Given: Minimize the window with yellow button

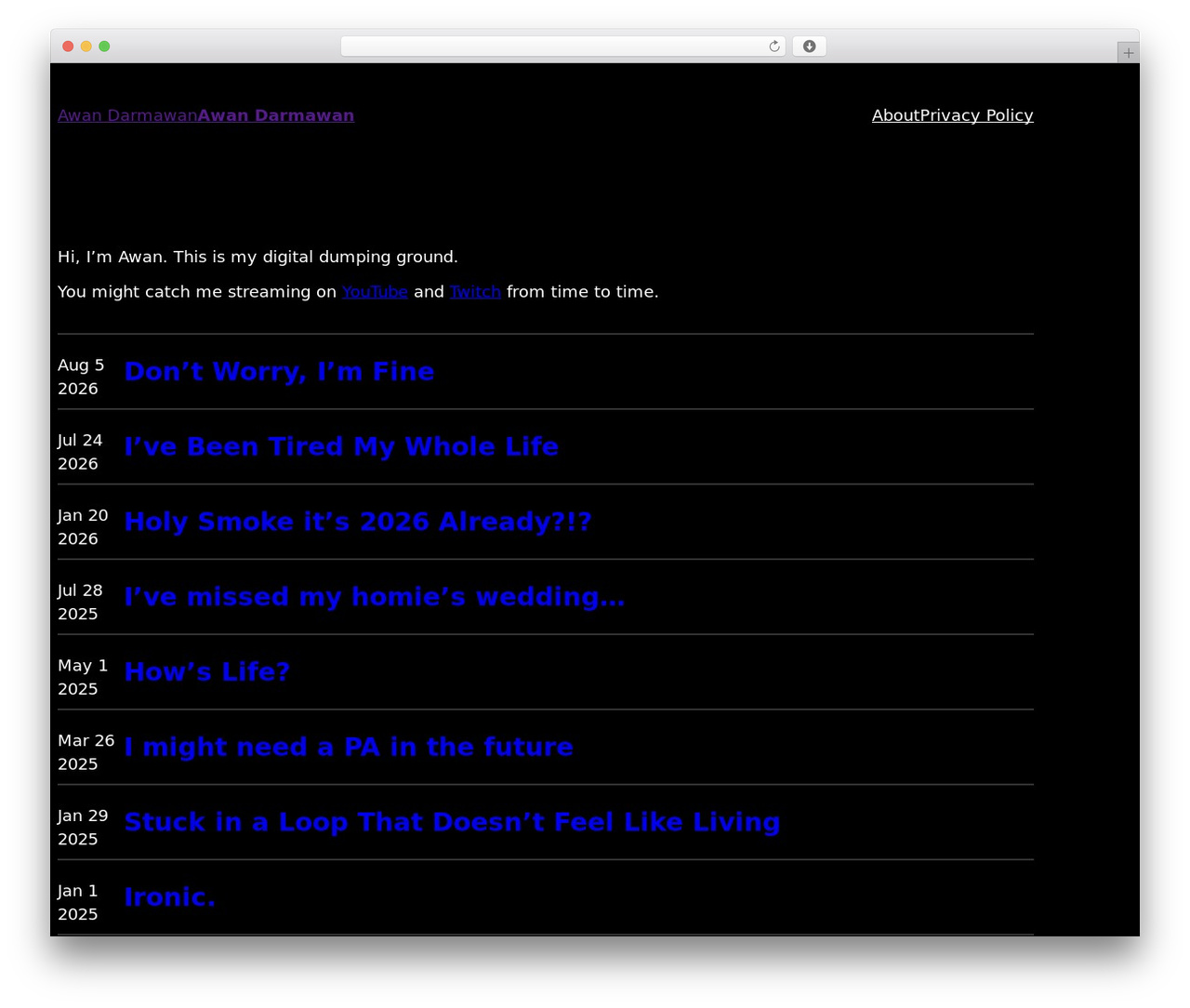Looking at the screenshot, I should pos(86,46).
